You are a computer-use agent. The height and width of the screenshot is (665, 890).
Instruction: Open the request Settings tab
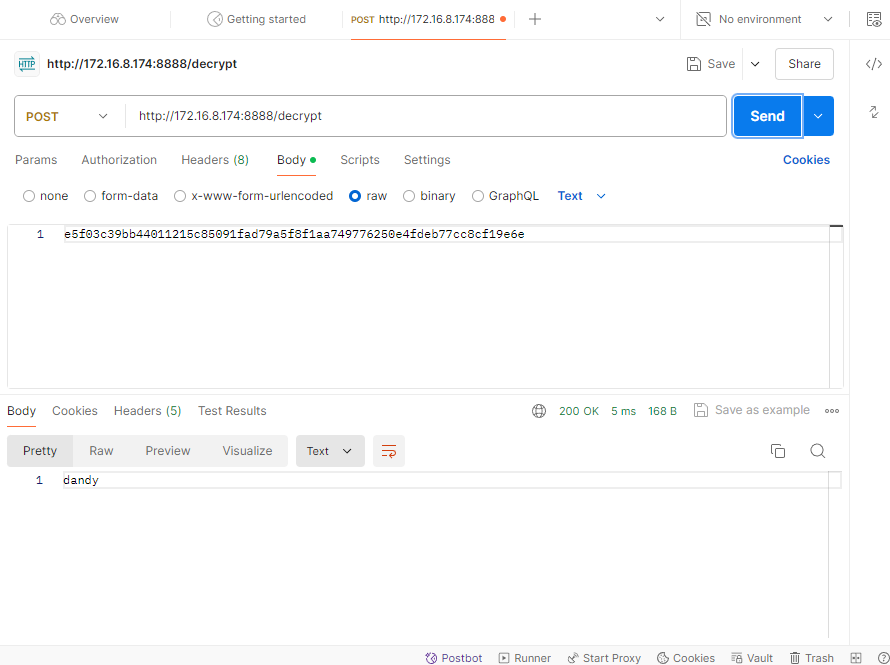(x=427, y=160)
